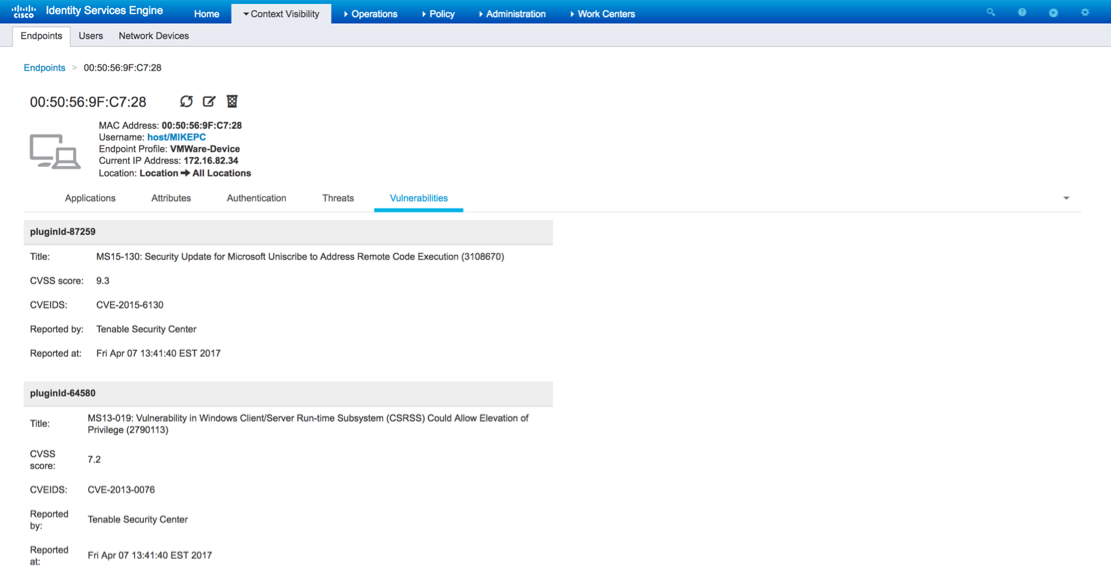Go to the Home menu item

[206, 13]
